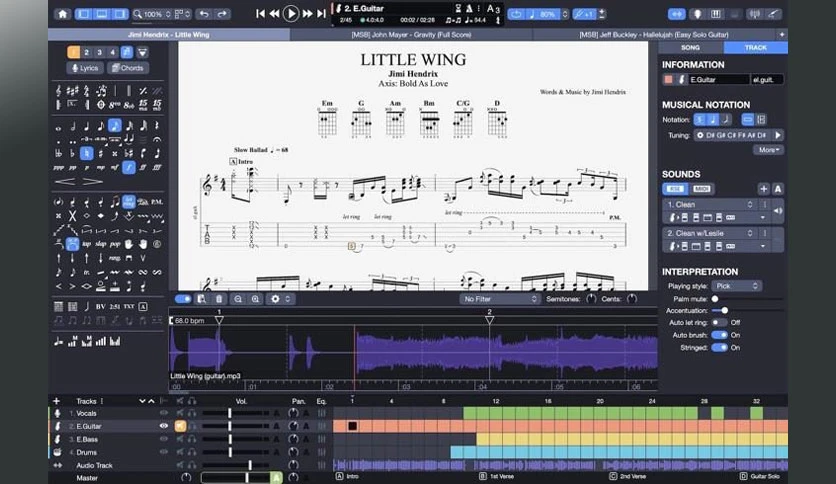This screenshot has height=484, width=836.
Task: Edit the el.guit. short name field
Action: (x=767, y=79)
